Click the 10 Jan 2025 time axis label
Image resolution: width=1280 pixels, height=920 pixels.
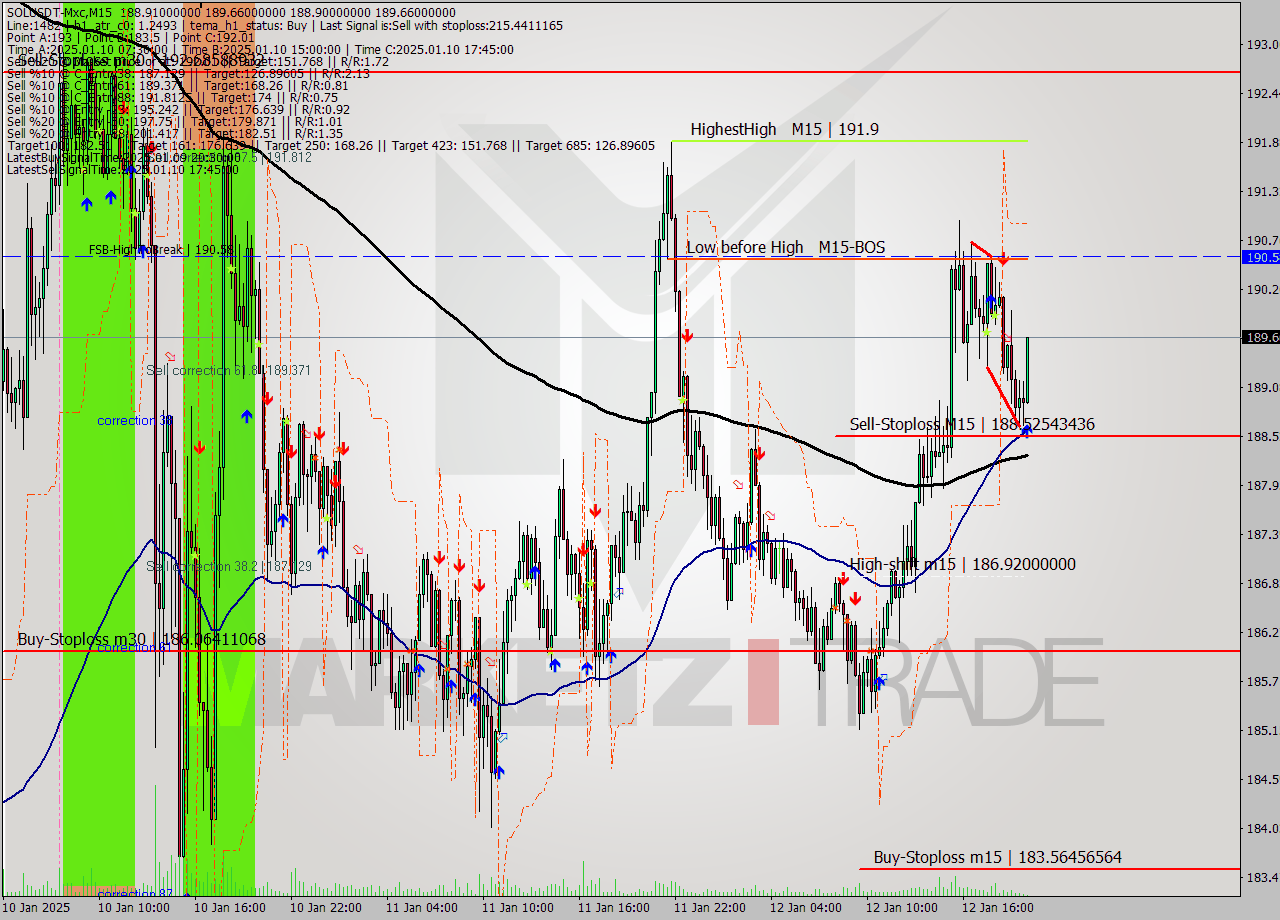37,908
